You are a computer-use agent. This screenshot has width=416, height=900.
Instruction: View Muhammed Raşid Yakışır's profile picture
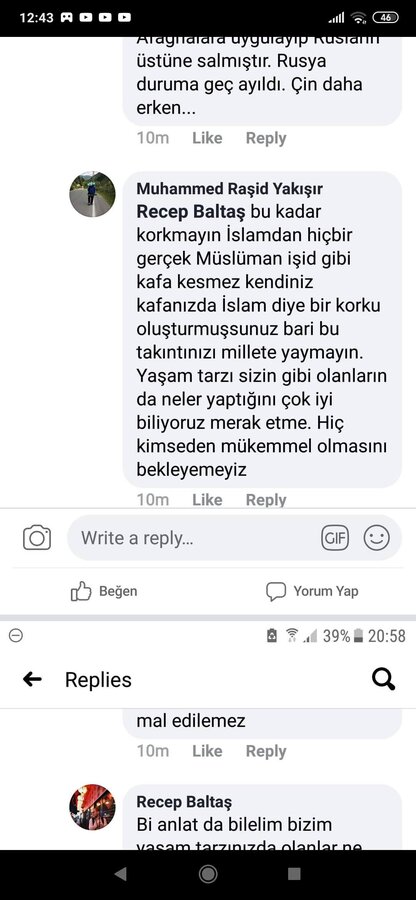click(92, 194)
